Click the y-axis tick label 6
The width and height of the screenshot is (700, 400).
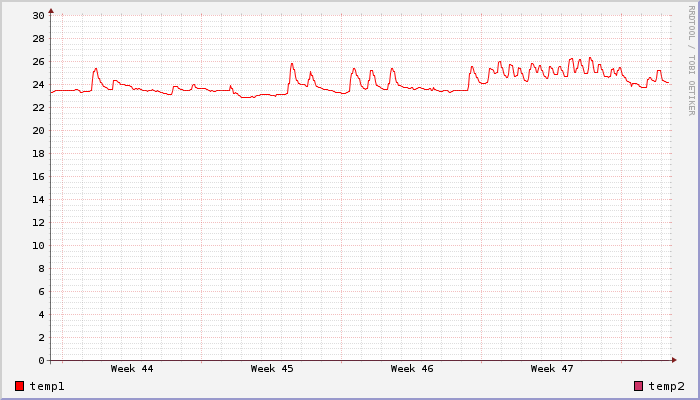pos(41,292)
